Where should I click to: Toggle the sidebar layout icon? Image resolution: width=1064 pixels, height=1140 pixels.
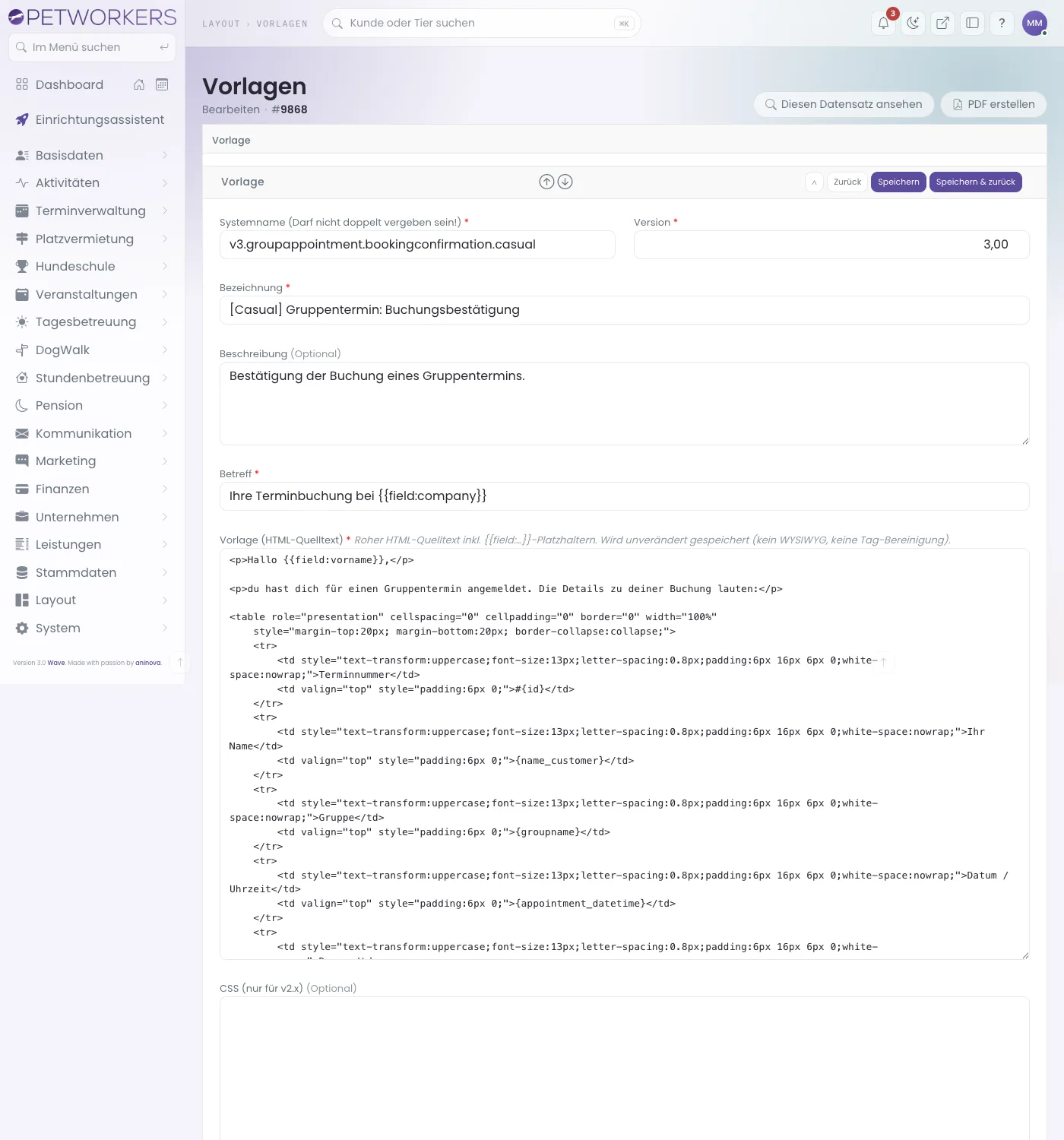(x=972, y=23)
